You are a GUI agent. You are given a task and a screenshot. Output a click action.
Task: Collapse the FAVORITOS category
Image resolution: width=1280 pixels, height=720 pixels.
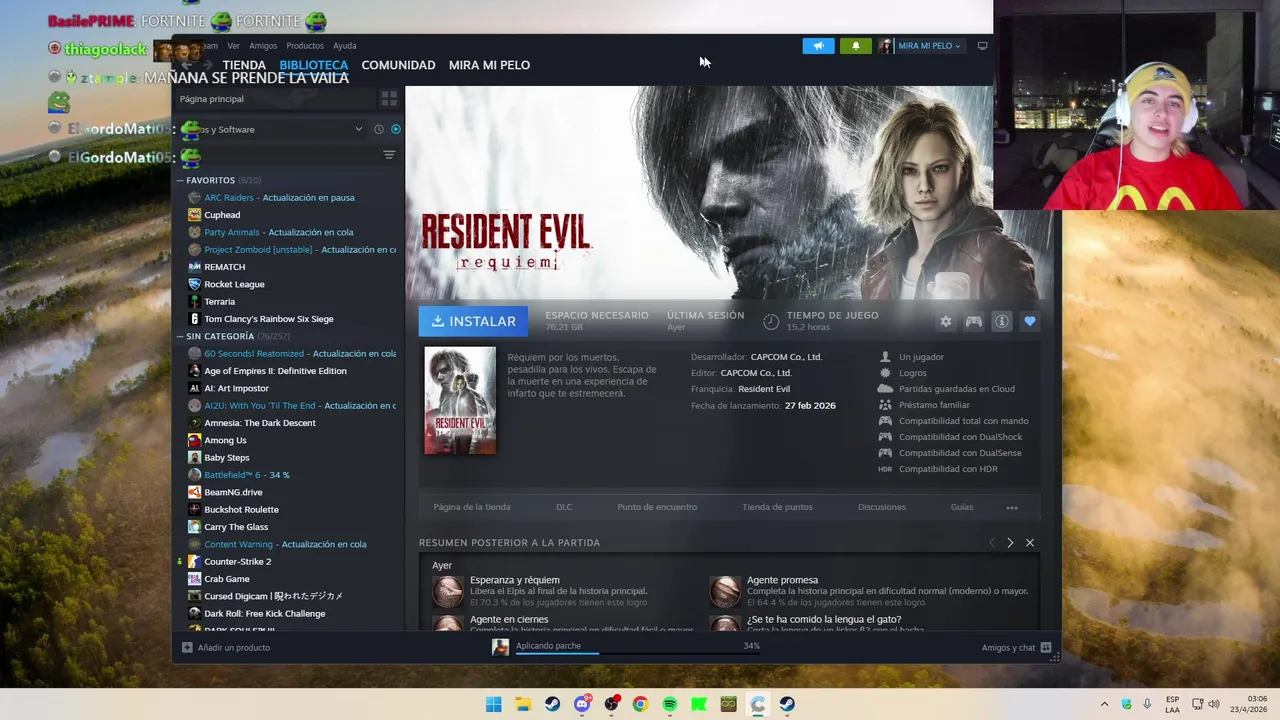point(180,180)
